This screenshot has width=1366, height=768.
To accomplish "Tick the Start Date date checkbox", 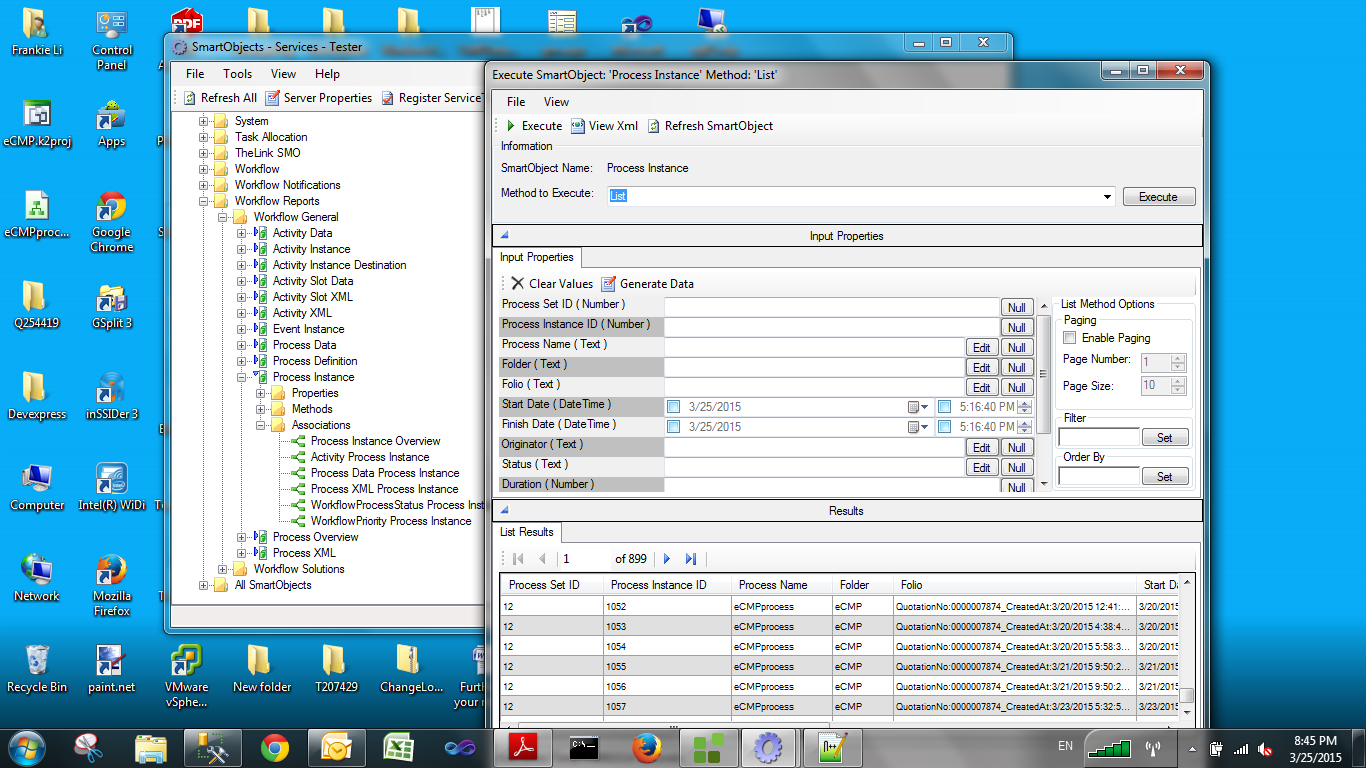I will pyautogui.click(x=674, y=407).
